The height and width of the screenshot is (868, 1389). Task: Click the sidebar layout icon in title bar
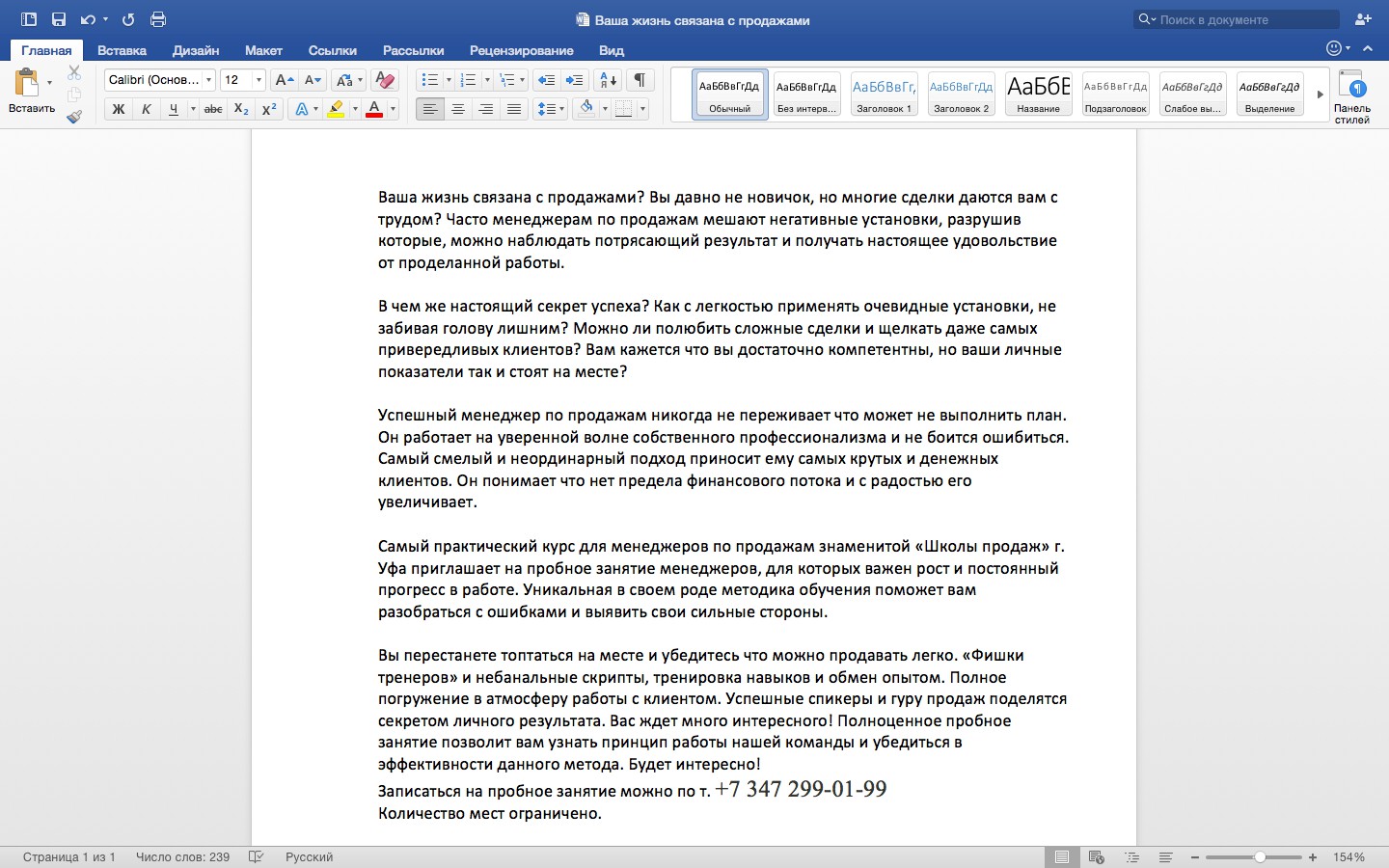(29, 19)
